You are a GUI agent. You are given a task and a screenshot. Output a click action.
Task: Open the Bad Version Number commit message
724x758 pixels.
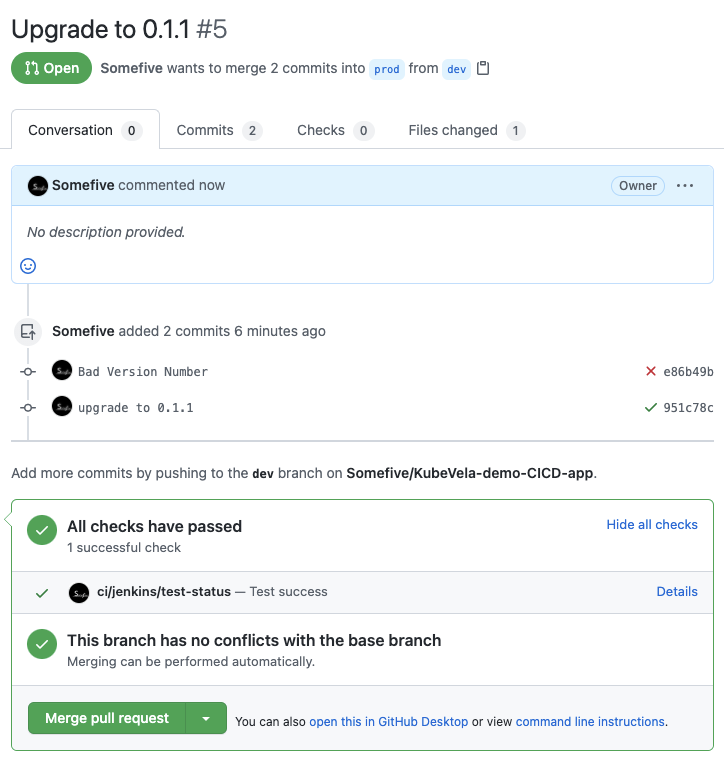pyautogui.click(x=143, y=372)
